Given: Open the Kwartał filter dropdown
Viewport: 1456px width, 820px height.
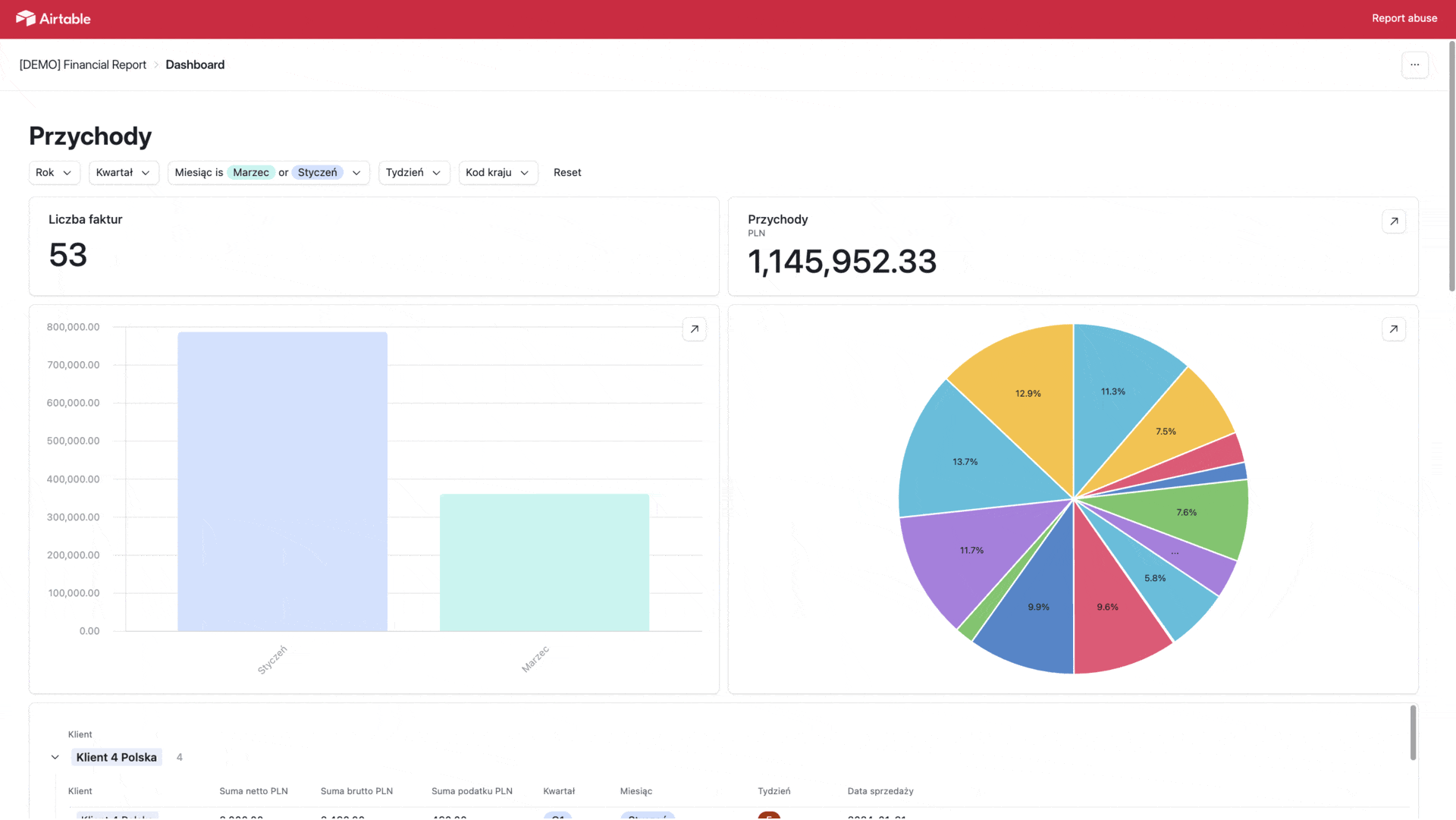Looking at the screenshot, I should click(123, 172).
